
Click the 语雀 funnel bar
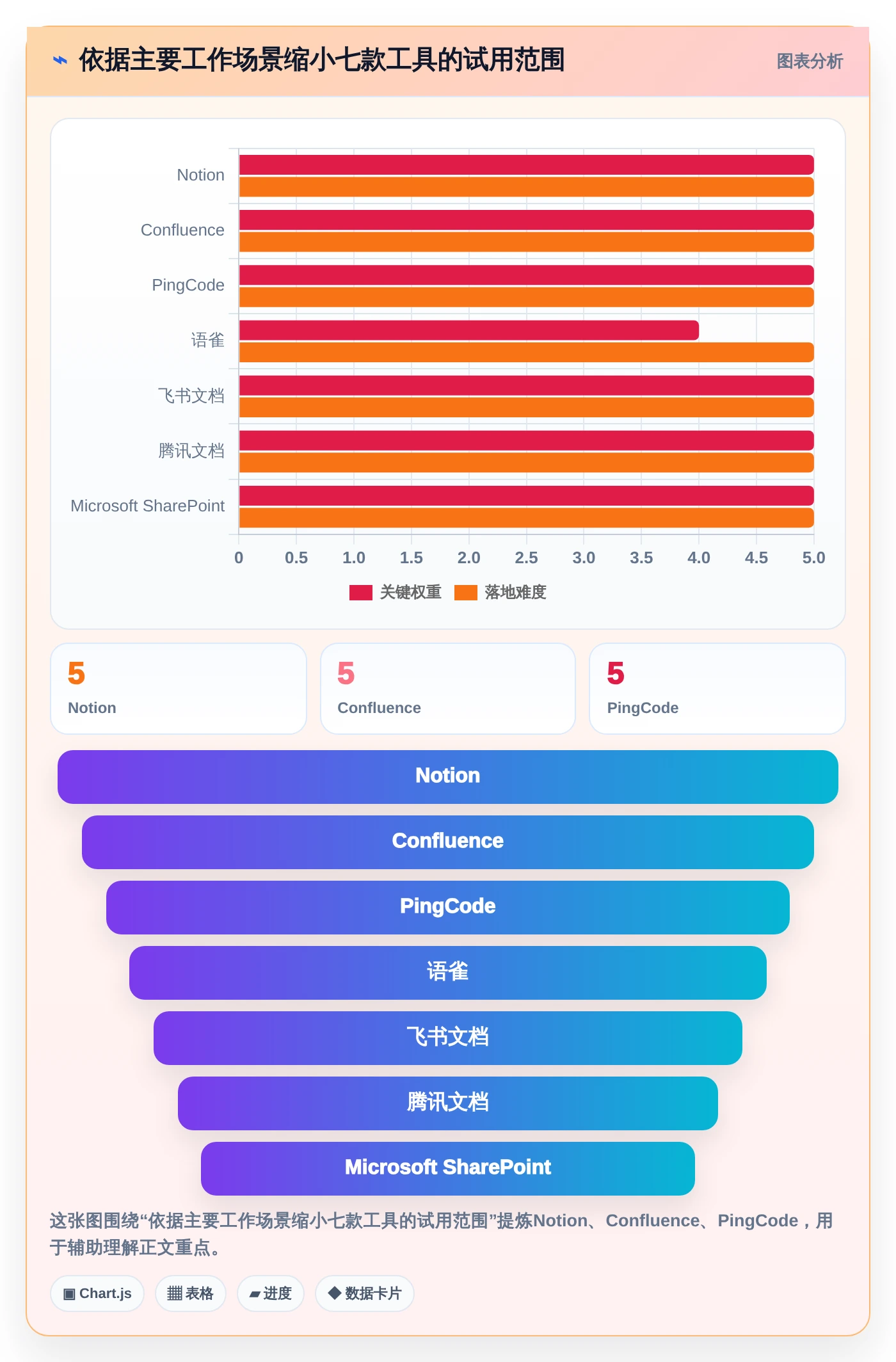[448, 973]
